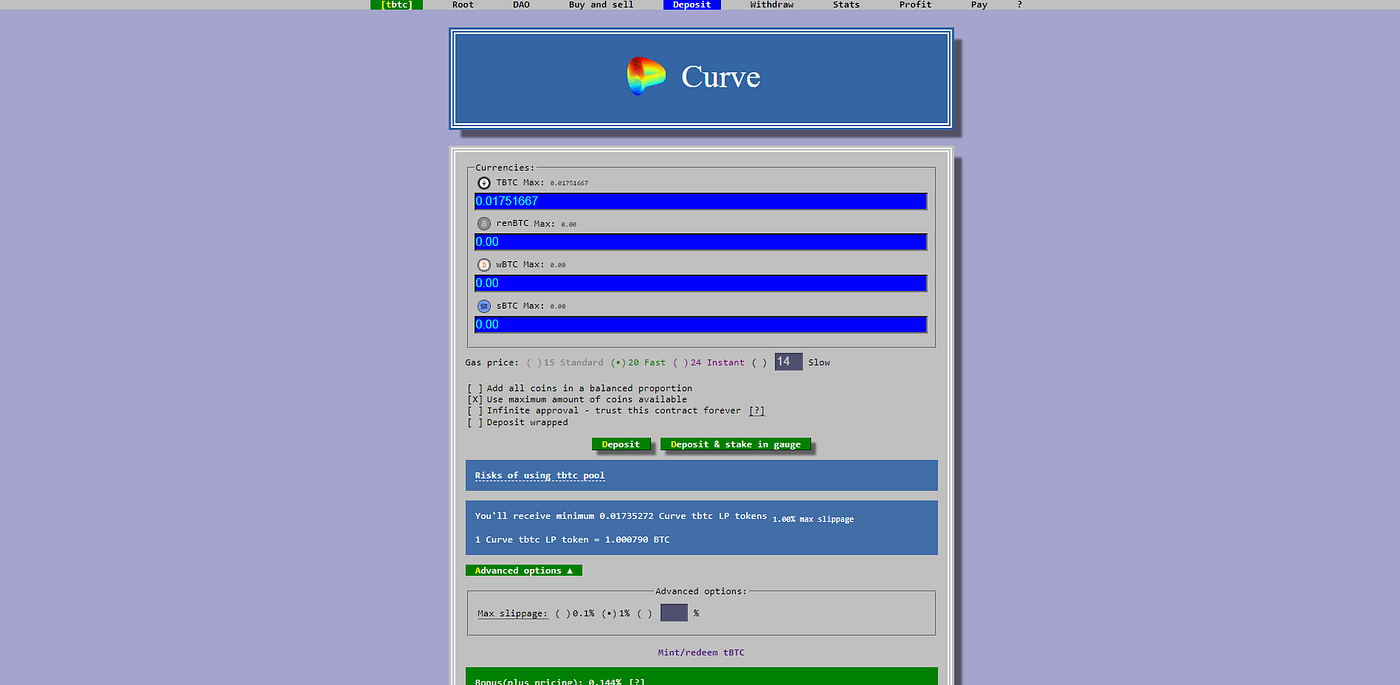
Task: Click the renBTC amount input field
Action: click(x=701, y=242)
